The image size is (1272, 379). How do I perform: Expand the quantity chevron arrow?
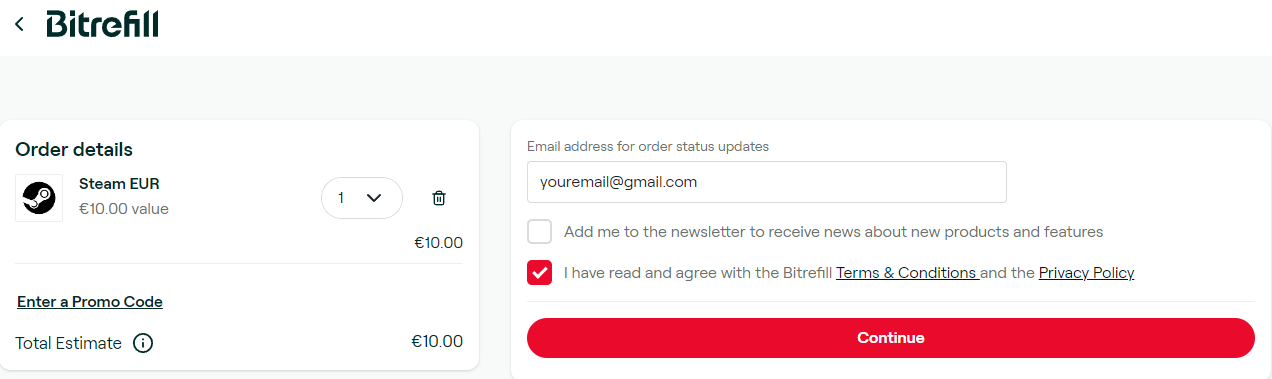pyautogui.click(x=374, y=198)
